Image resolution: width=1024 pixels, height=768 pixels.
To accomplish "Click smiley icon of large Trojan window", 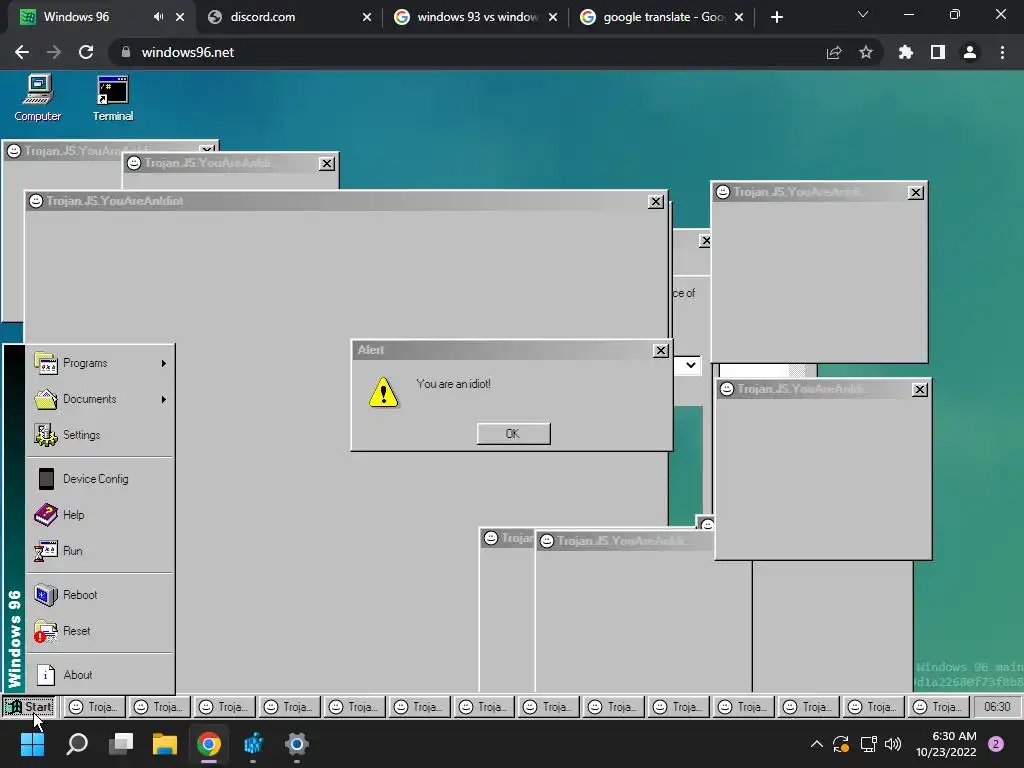I will [36, 201].
